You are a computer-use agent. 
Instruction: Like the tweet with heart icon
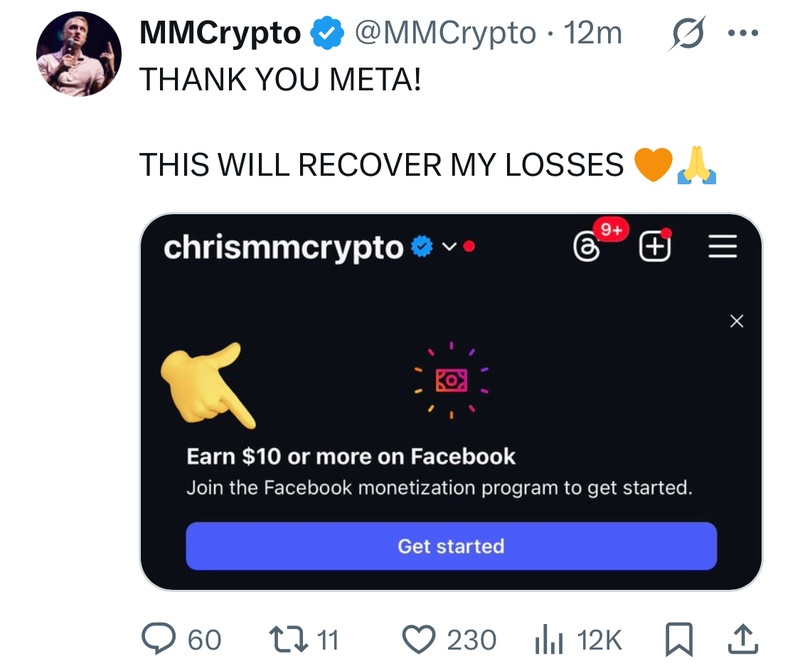point(419,639)
